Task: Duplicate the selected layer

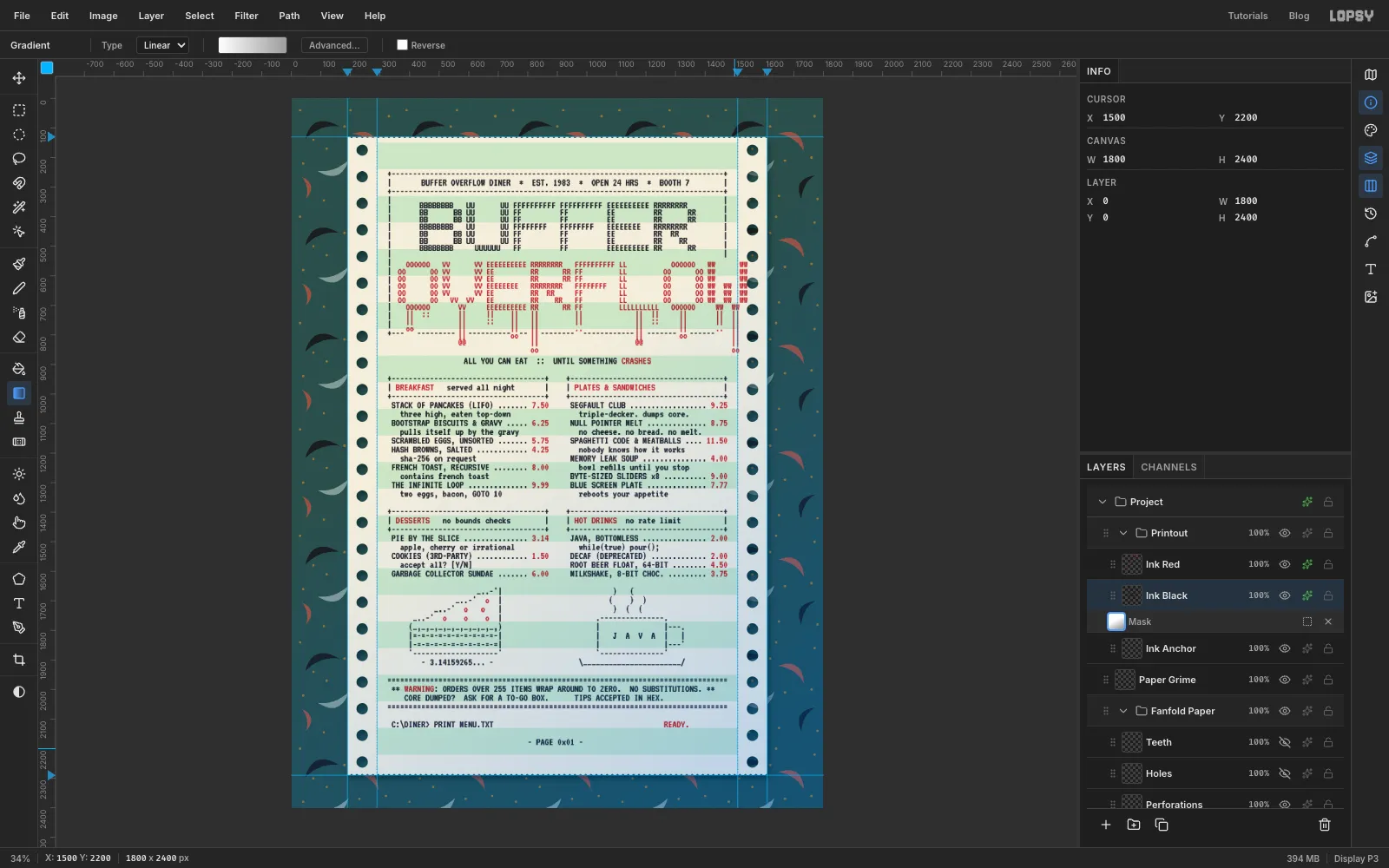Action: (1162, 825)
